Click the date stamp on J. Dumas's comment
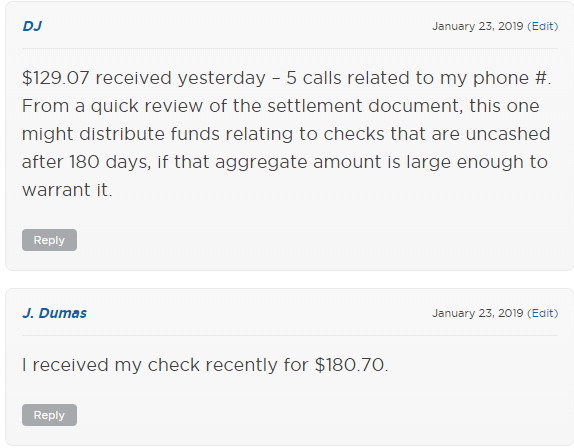Image resolution: width=574 pixels, height=448 pixels. tap(477, 313)
